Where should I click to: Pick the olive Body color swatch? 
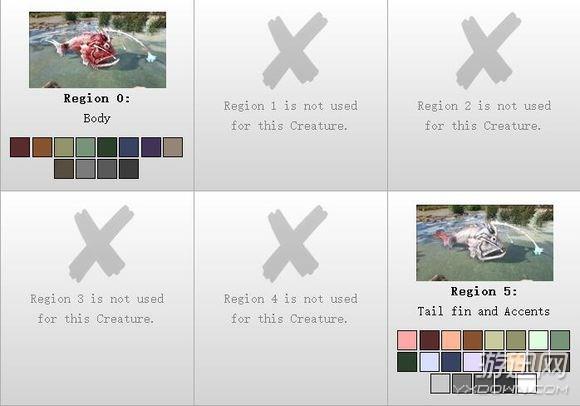click(64, 147)
